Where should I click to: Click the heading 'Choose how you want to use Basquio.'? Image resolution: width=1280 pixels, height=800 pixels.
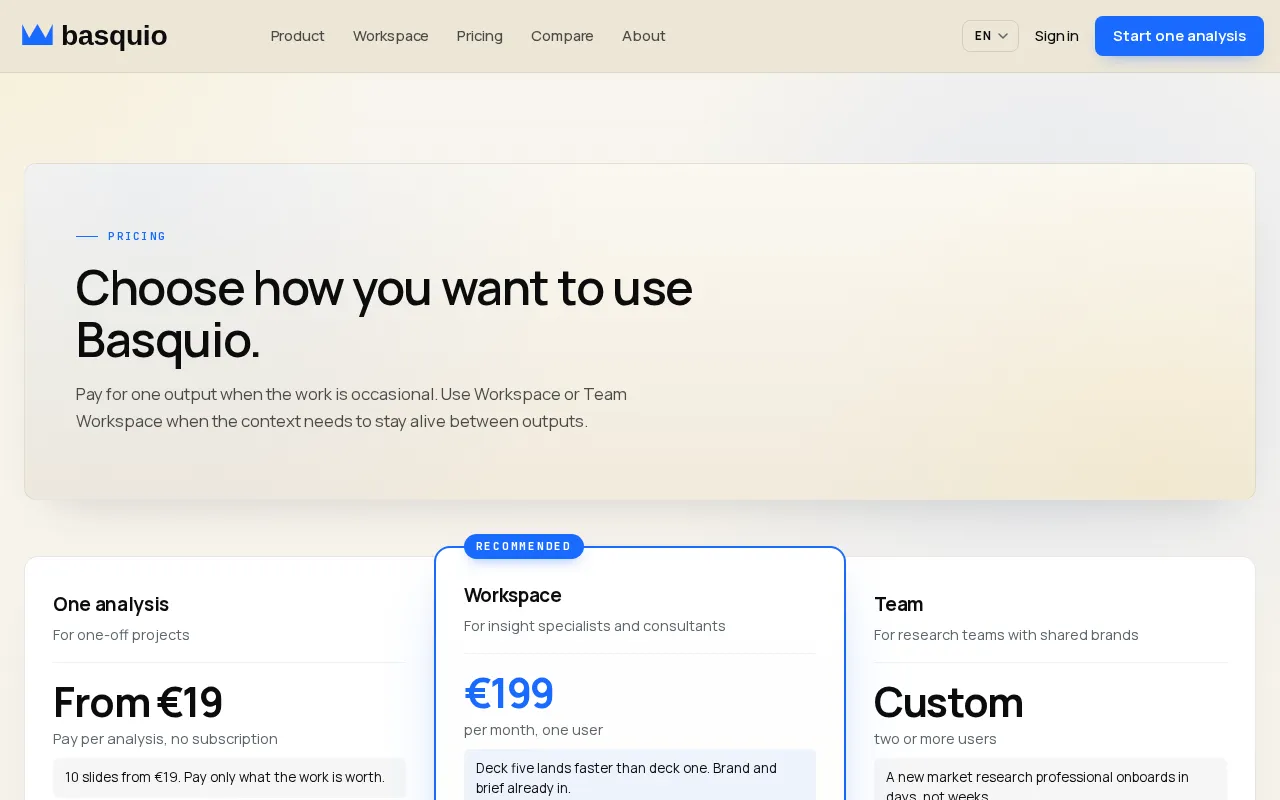(384, 313)
